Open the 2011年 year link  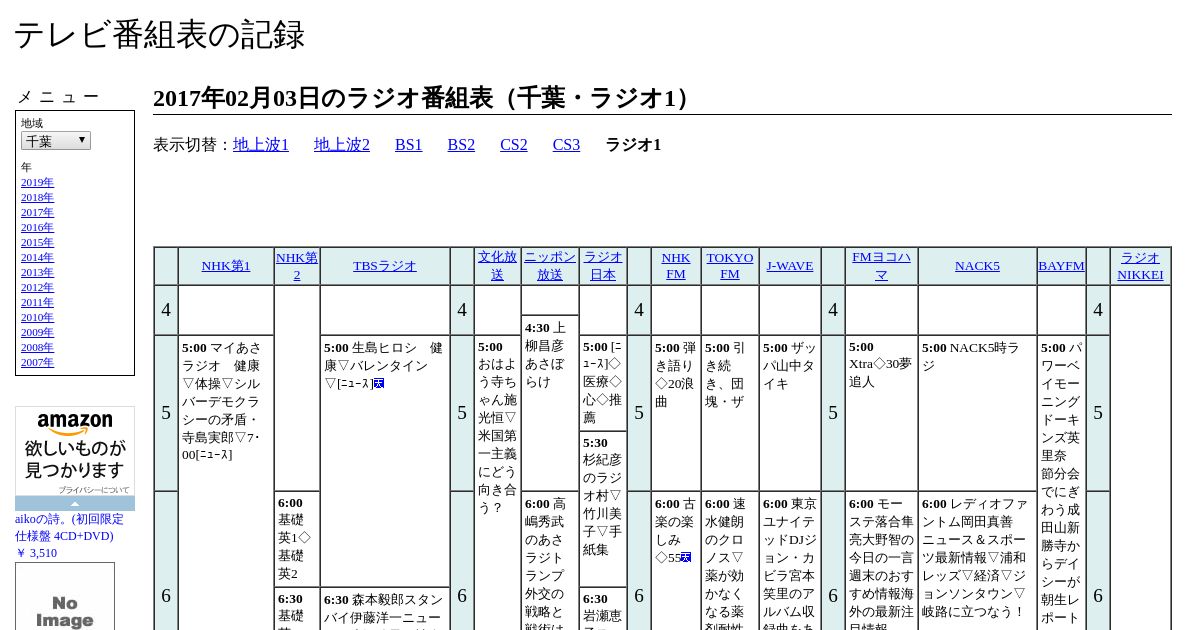(x=37, y=302)
